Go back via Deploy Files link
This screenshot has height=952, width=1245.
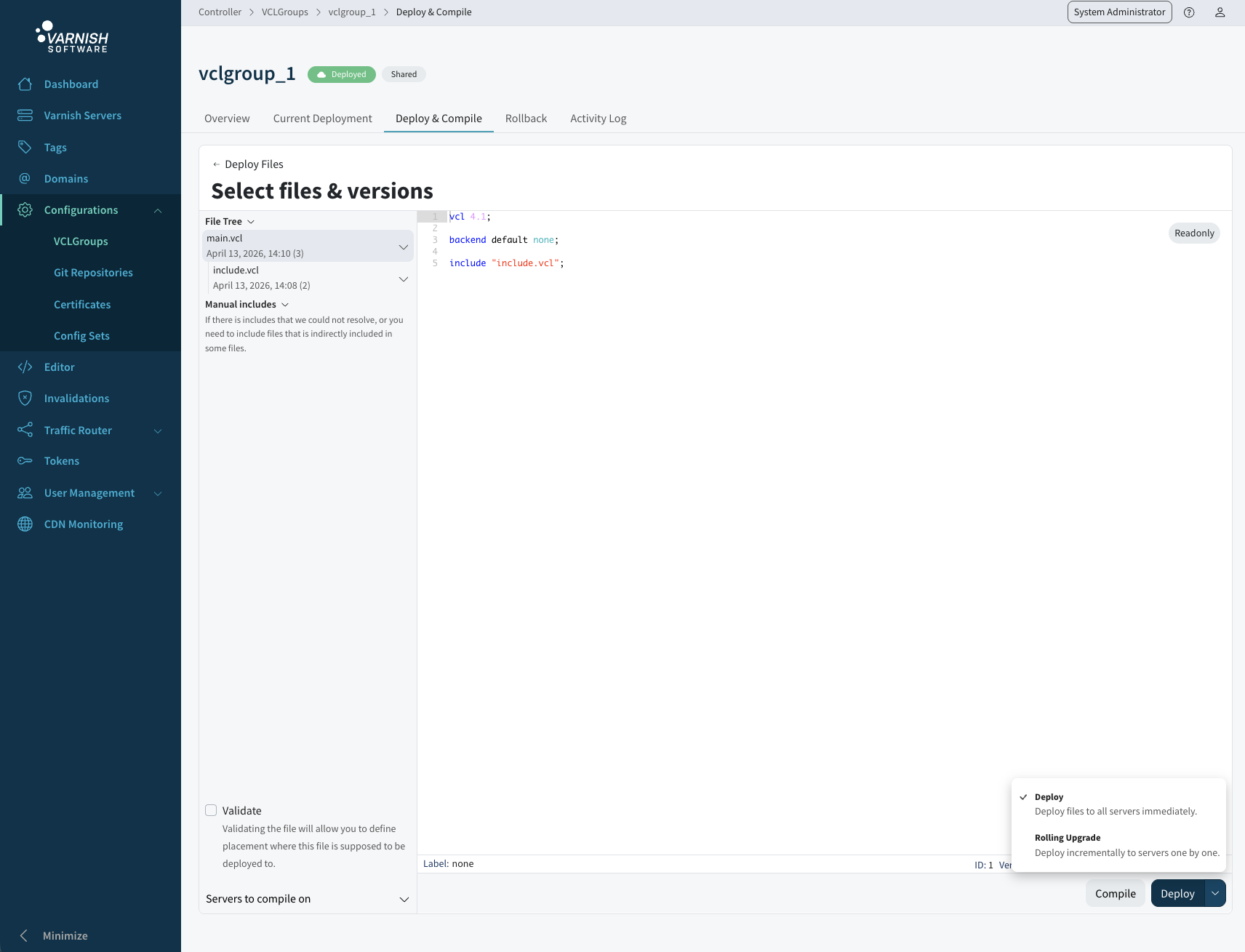click(x=248, y=164)
